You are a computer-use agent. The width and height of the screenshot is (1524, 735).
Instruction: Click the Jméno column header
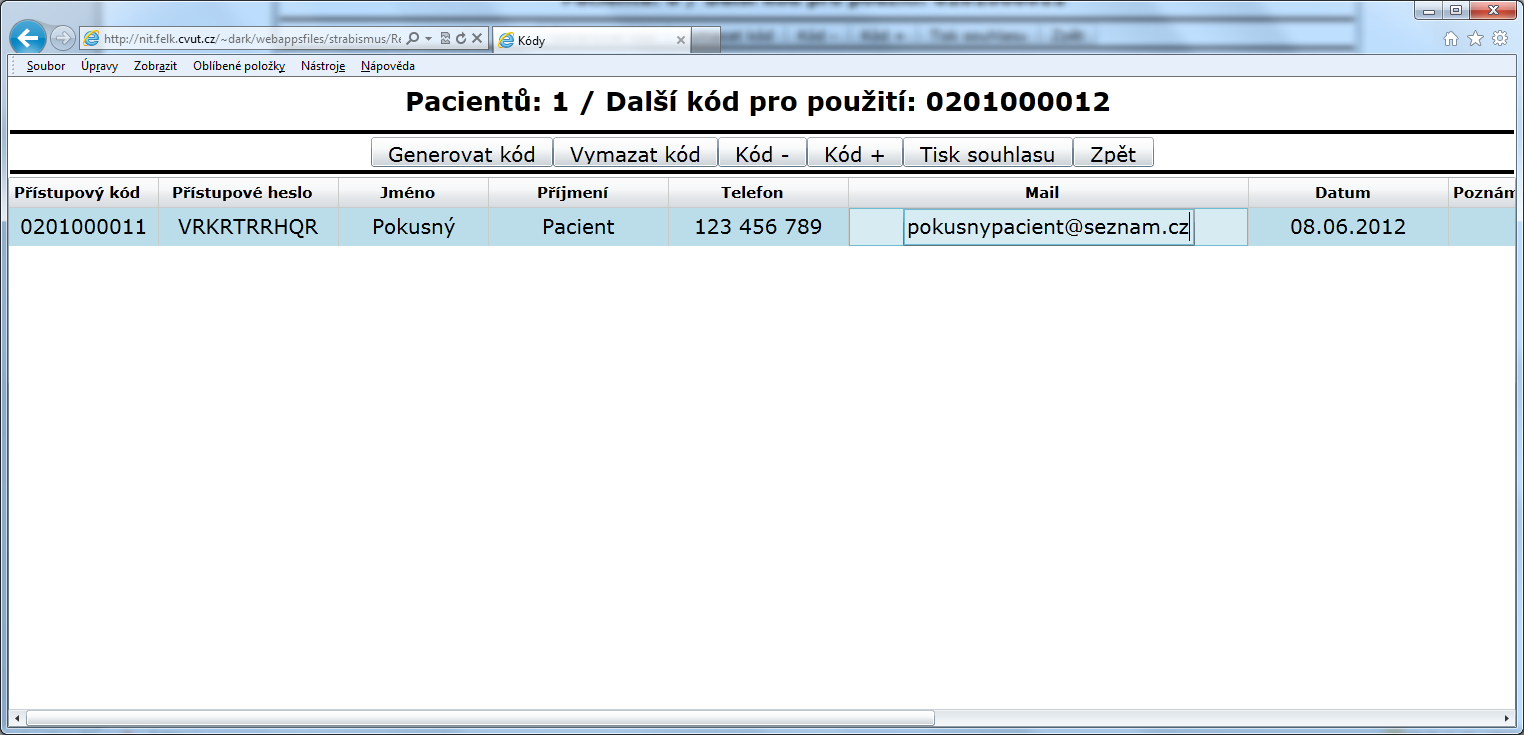(413, 192)
